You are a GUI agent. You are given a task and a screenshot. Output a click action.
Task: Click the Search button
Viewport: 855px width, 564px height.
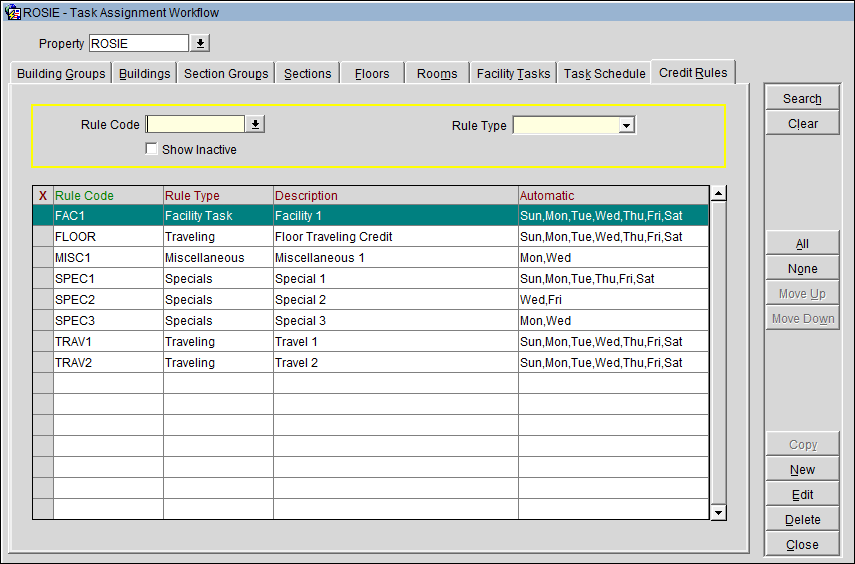[802, 98]
